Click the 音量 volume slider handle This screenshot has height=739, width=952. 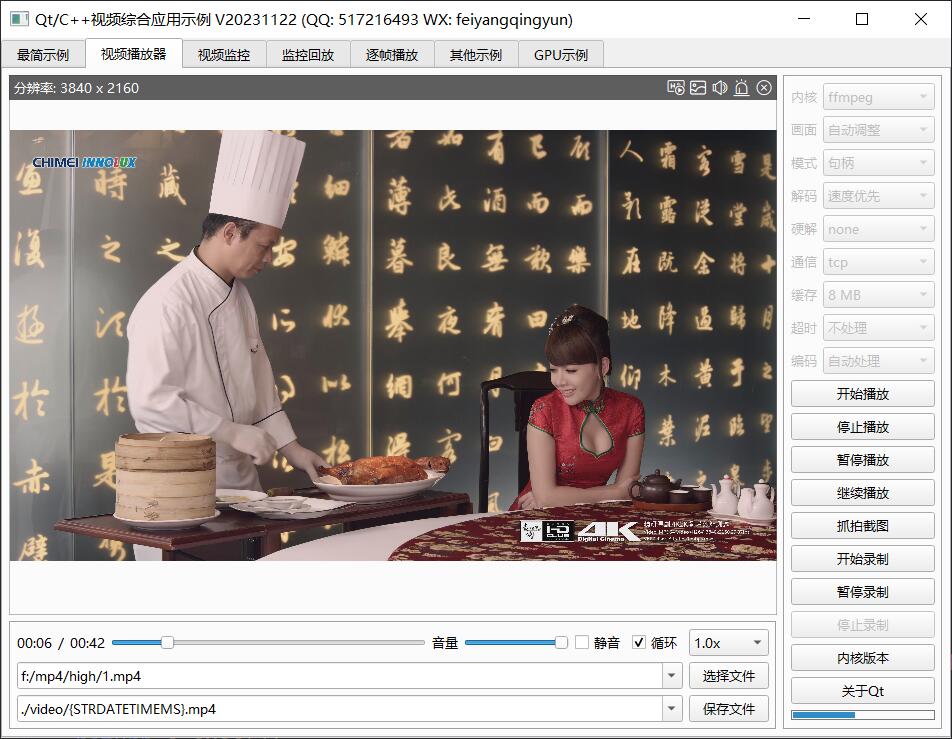561,643
